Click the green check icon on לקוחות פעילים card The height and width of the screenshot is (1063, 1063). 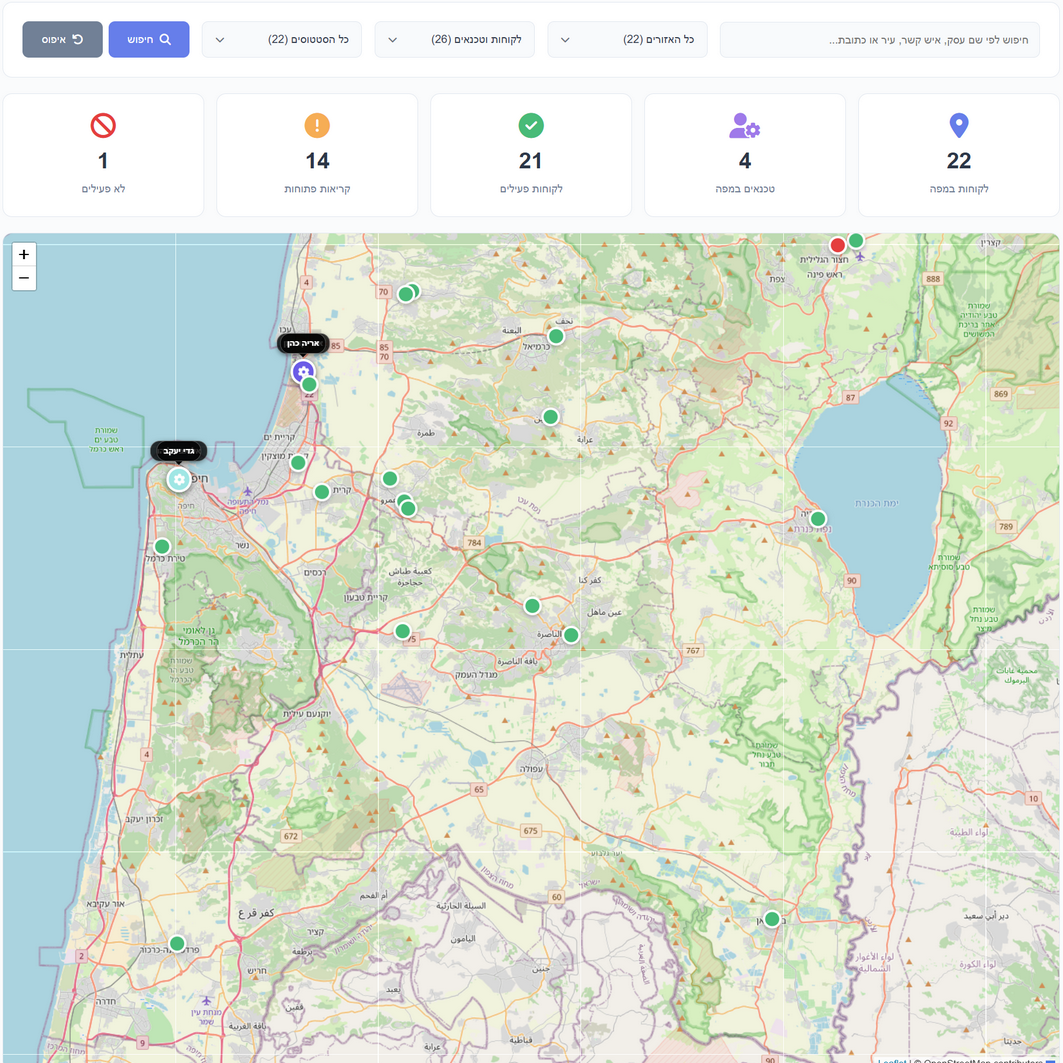click(531, 126)
